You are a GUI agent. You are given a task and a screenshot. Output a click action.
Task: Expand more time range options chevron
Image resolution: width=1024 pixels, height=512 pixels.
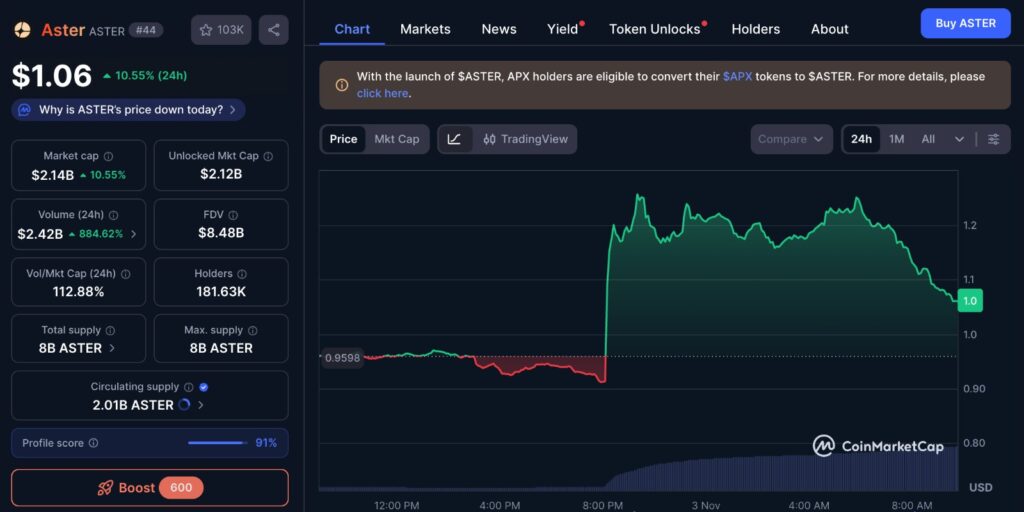click(959, 139)
